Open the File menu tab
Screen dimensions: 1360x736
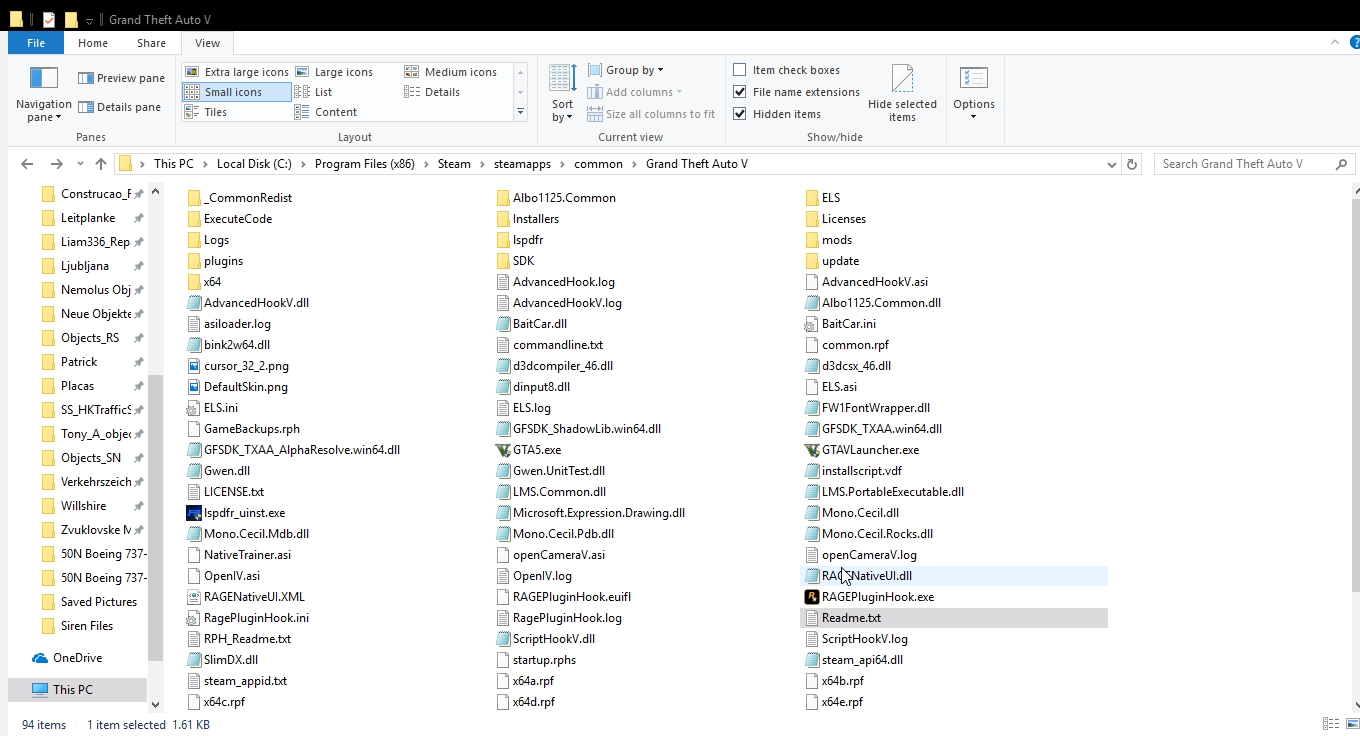[36, 43]
